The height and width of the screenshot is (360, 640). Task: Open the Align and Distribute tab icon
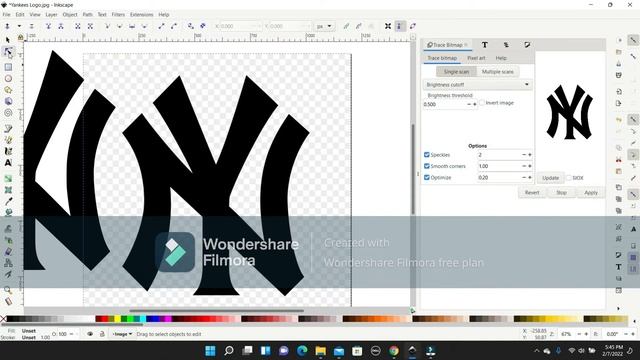506,45
